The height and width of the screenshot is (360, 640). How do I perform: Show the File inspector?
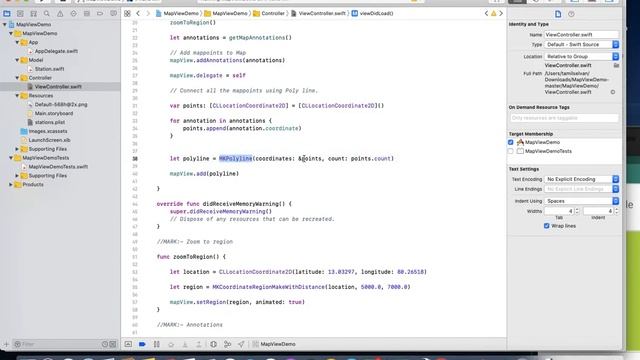[558, 14]
